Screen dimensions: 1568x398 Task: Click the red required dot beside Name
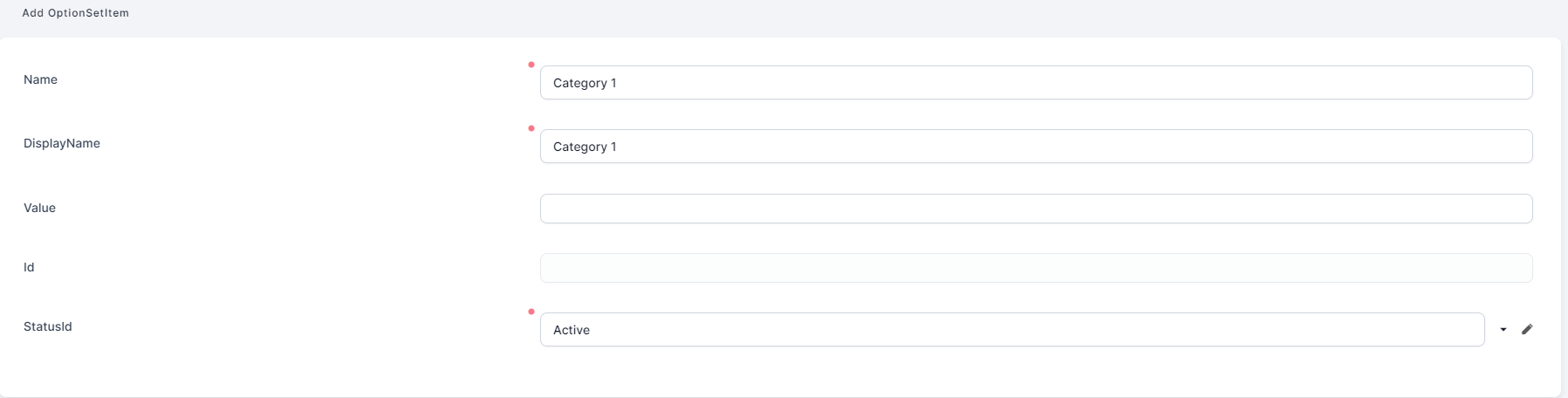point(531,65)
